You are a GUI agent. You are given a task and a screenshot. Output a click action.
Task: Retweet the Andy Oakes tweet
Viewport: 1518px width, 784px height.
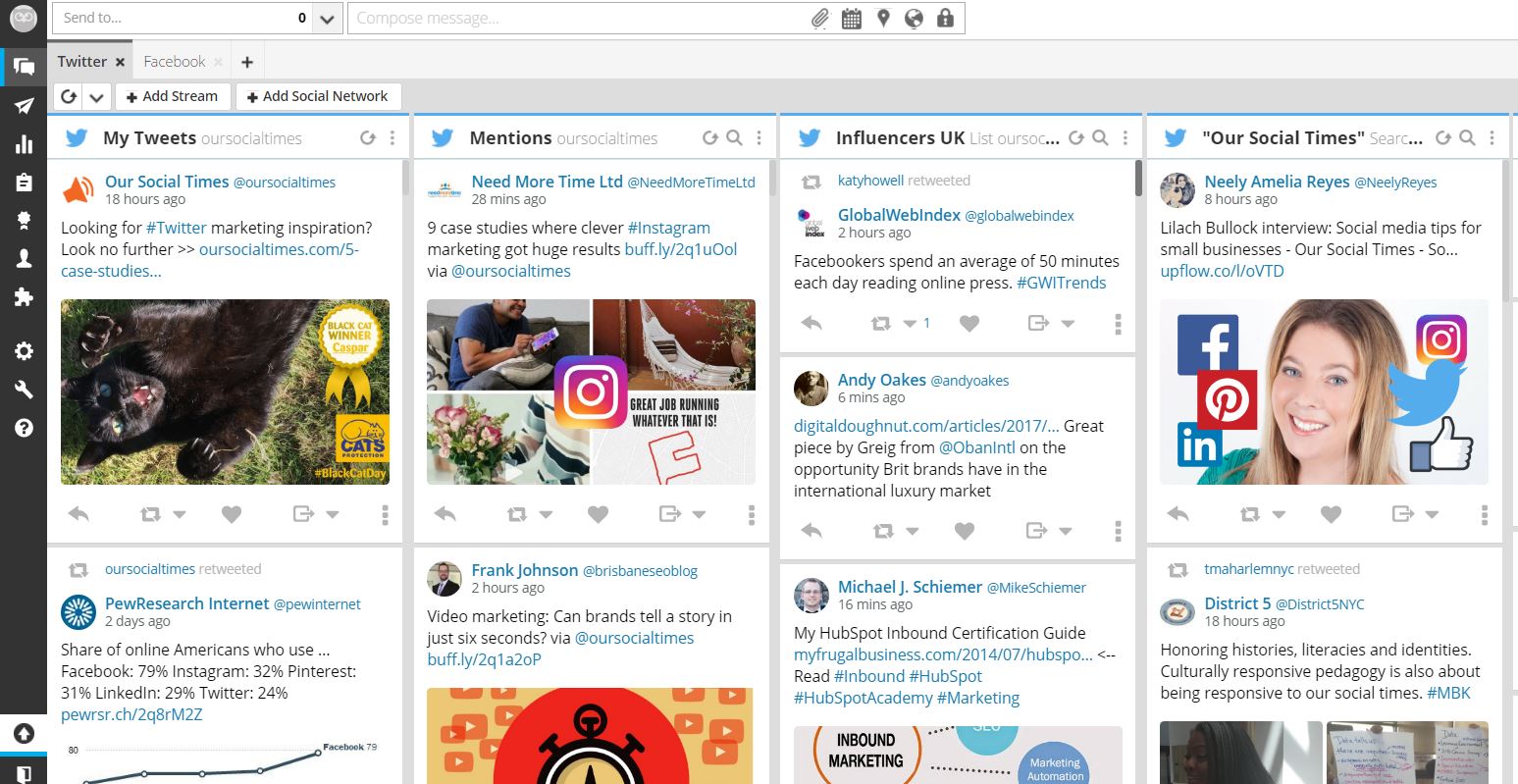click(x=883, y=531)
